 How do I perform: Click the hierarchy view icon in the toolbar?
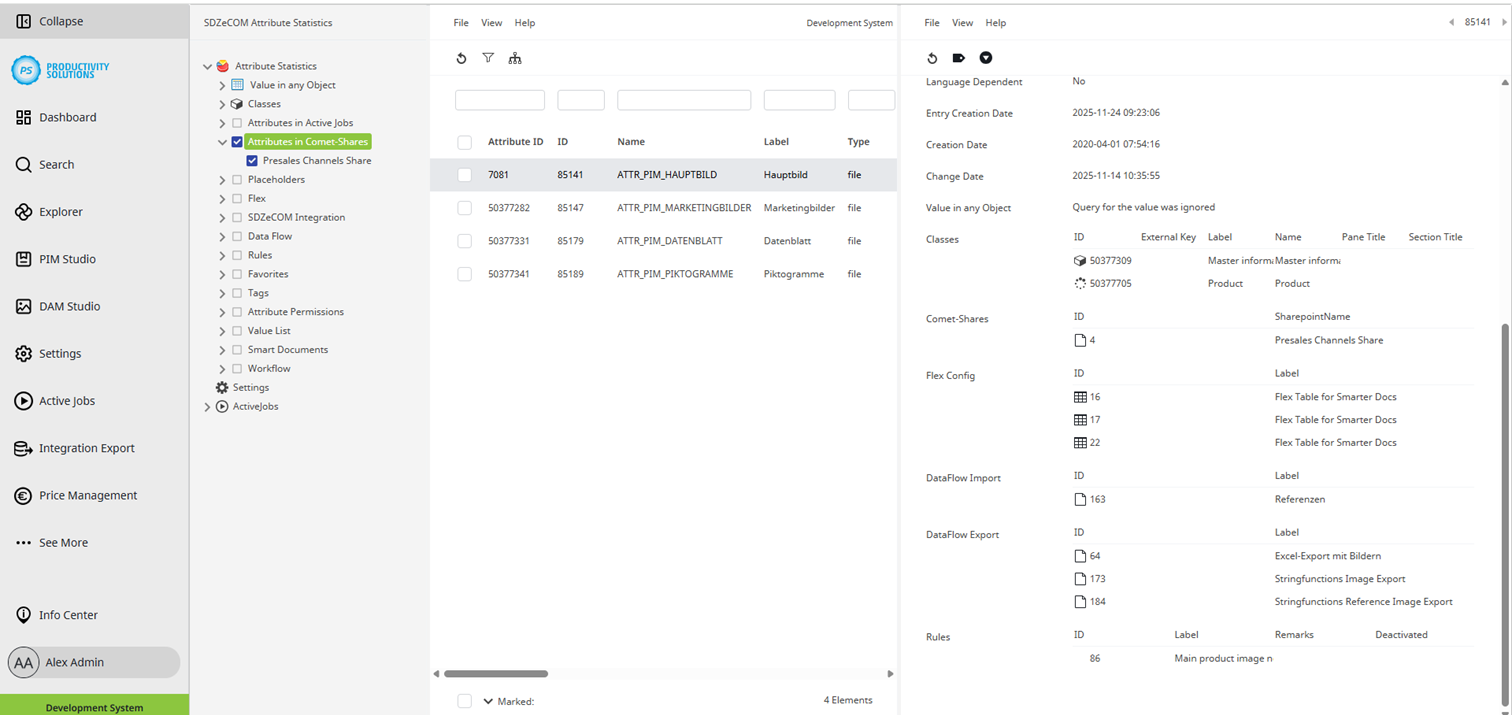[x=515, y=58]
